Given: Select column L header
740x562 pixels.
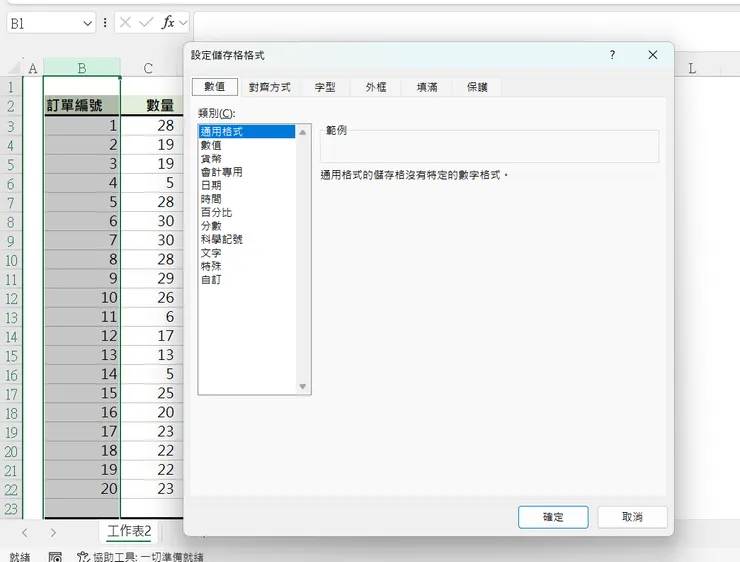Looking at the screenshot, I should click(x=692, y=68).
